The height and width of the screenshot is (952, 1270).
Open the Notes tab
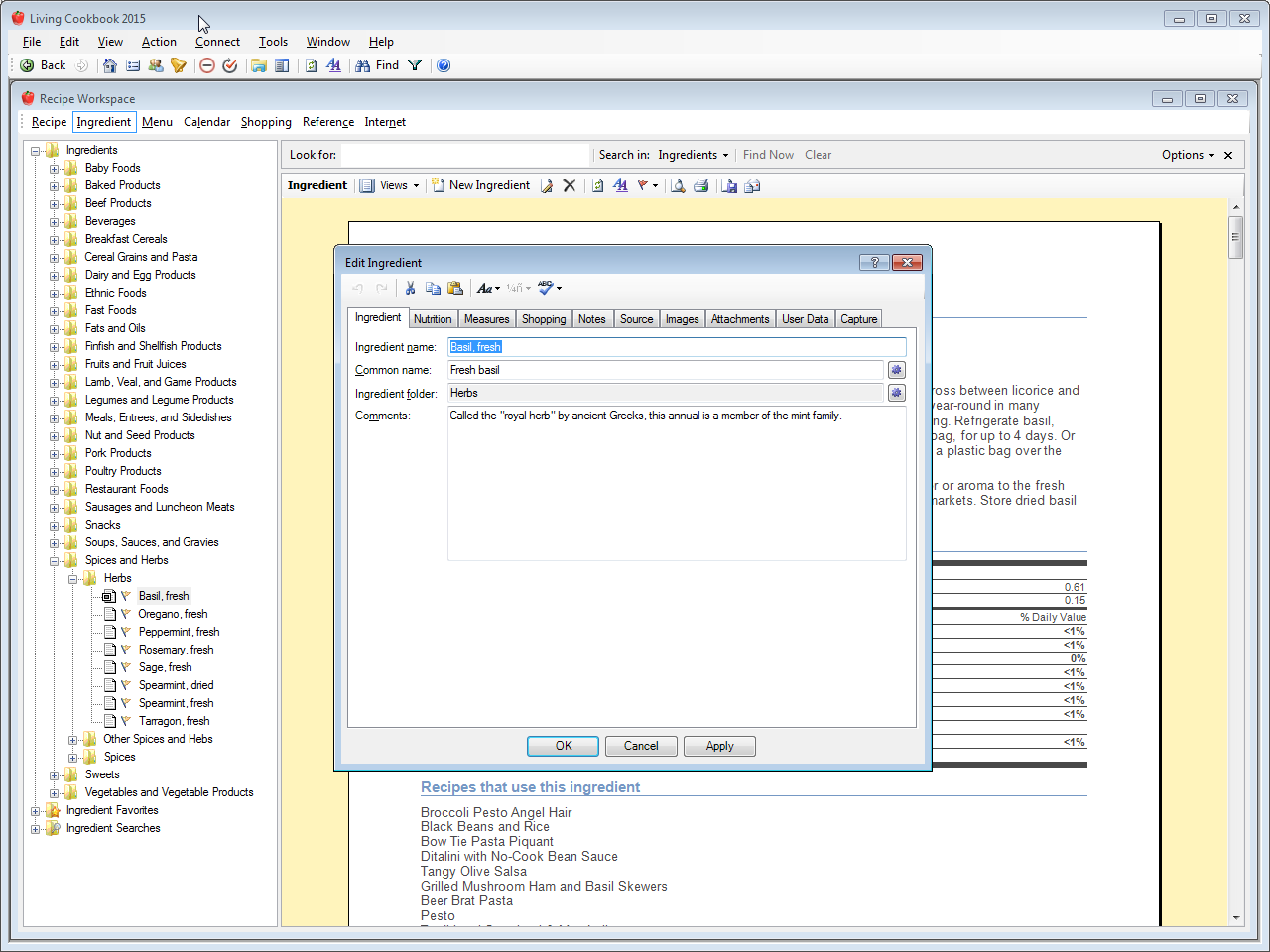click(x=592, y=319)
